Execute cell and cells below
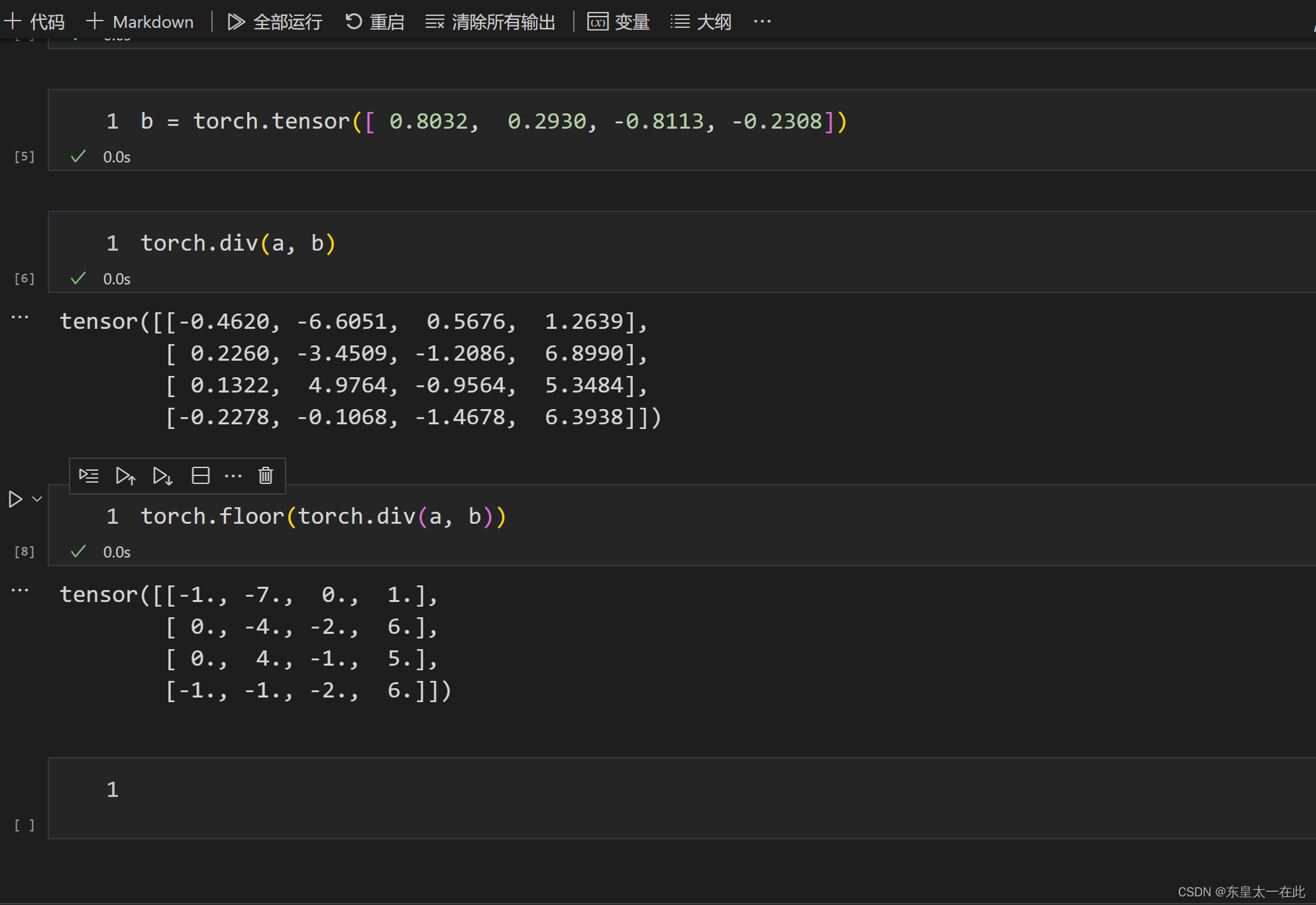The image size is (1316, 905). click(x=162, y=475)
